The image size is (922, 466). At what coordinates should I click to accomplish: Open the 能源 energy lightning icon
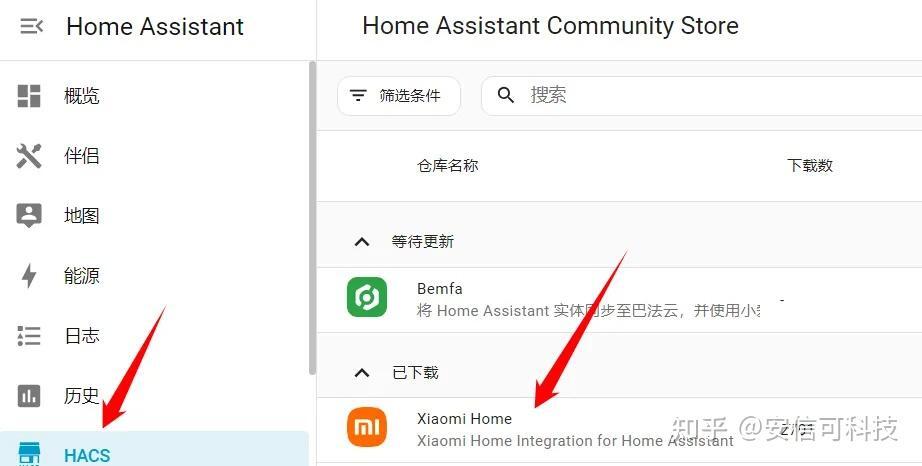29,276
